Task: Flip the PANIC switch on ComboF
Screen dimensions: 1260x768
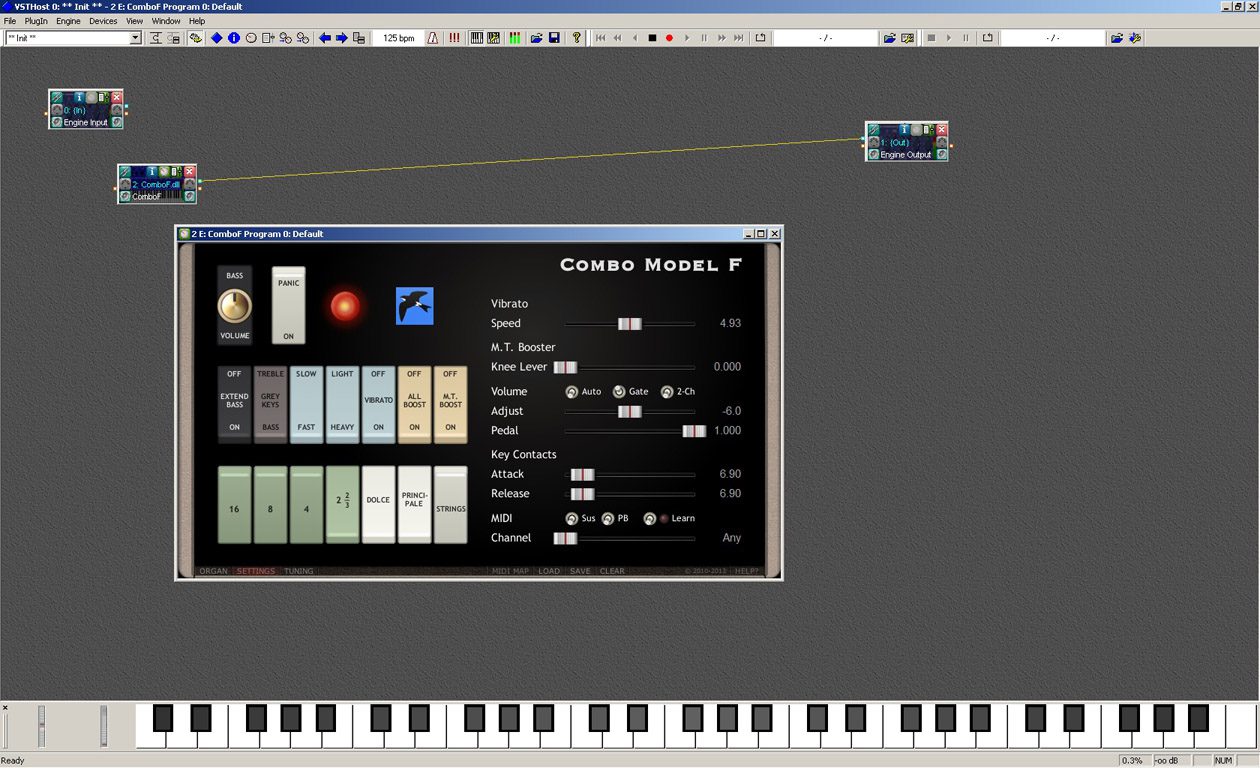Action: [288, 305]
